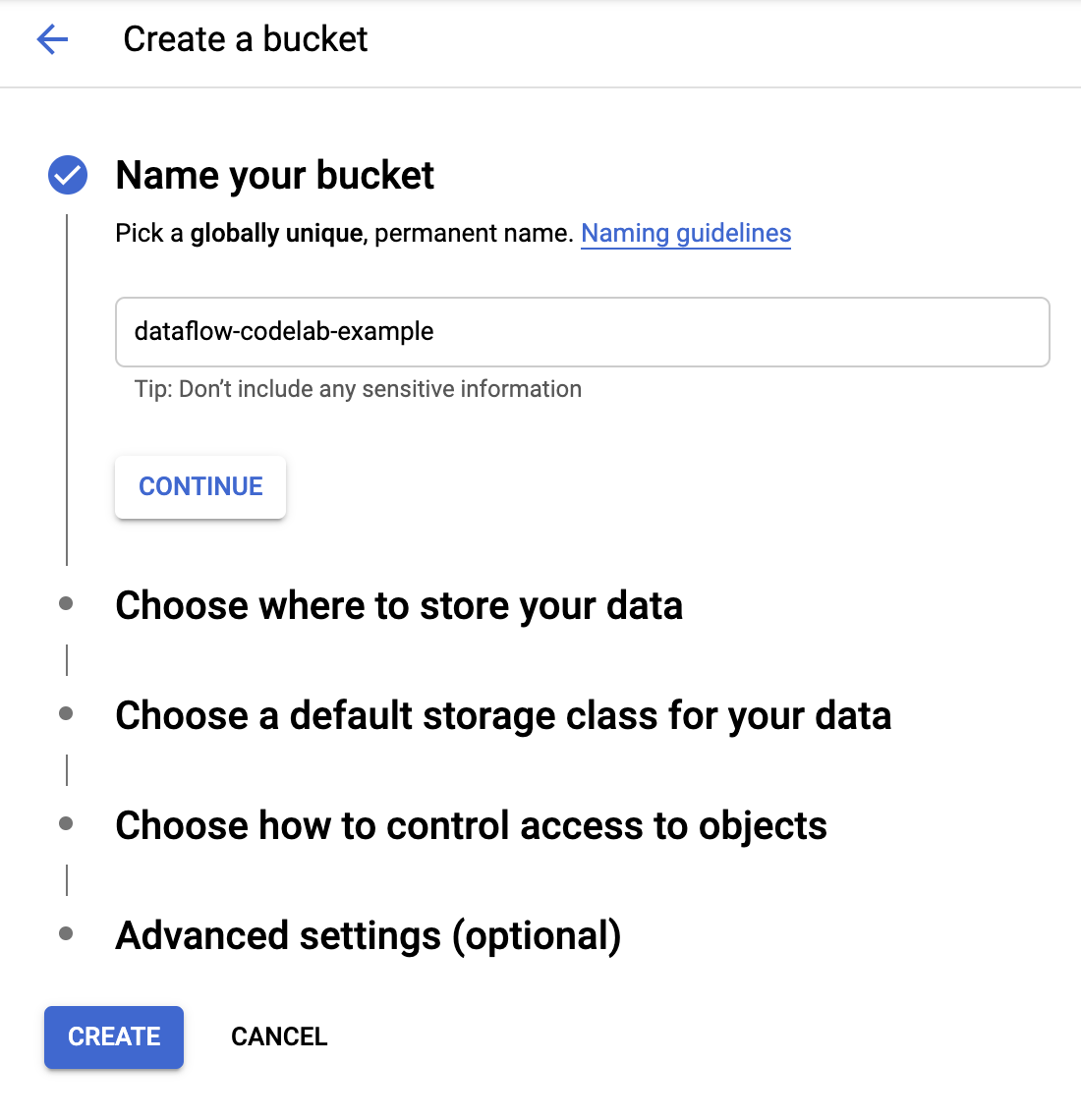Open Advanced settings (optional) section

click(x=368, y=936)
